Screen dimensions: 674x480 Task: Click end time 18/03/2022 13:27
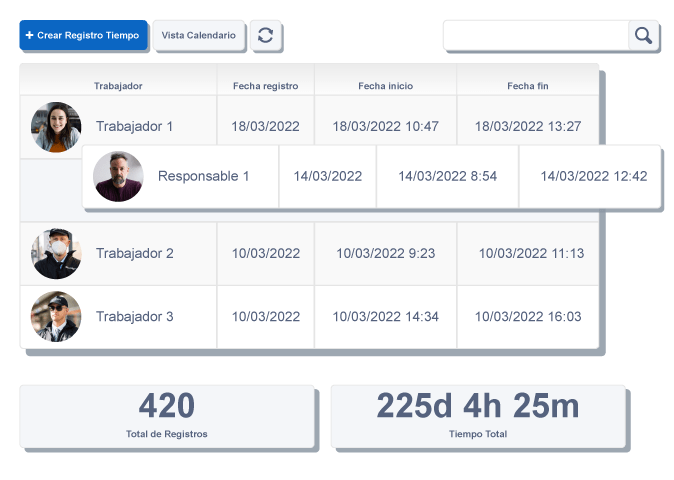pyautogui.click(x=528, y=126)
